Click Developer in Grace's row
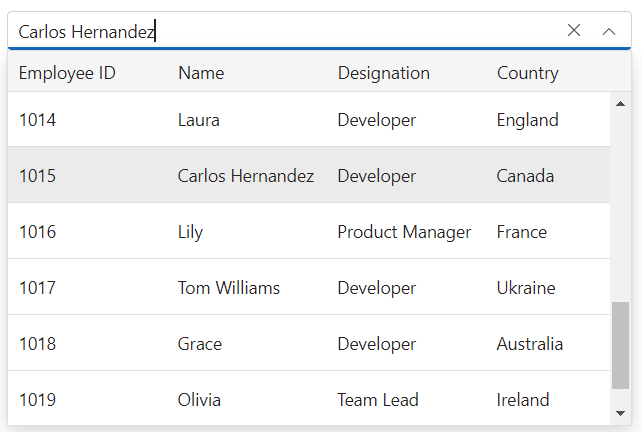 pyautogui.click(x=376, y=344)
